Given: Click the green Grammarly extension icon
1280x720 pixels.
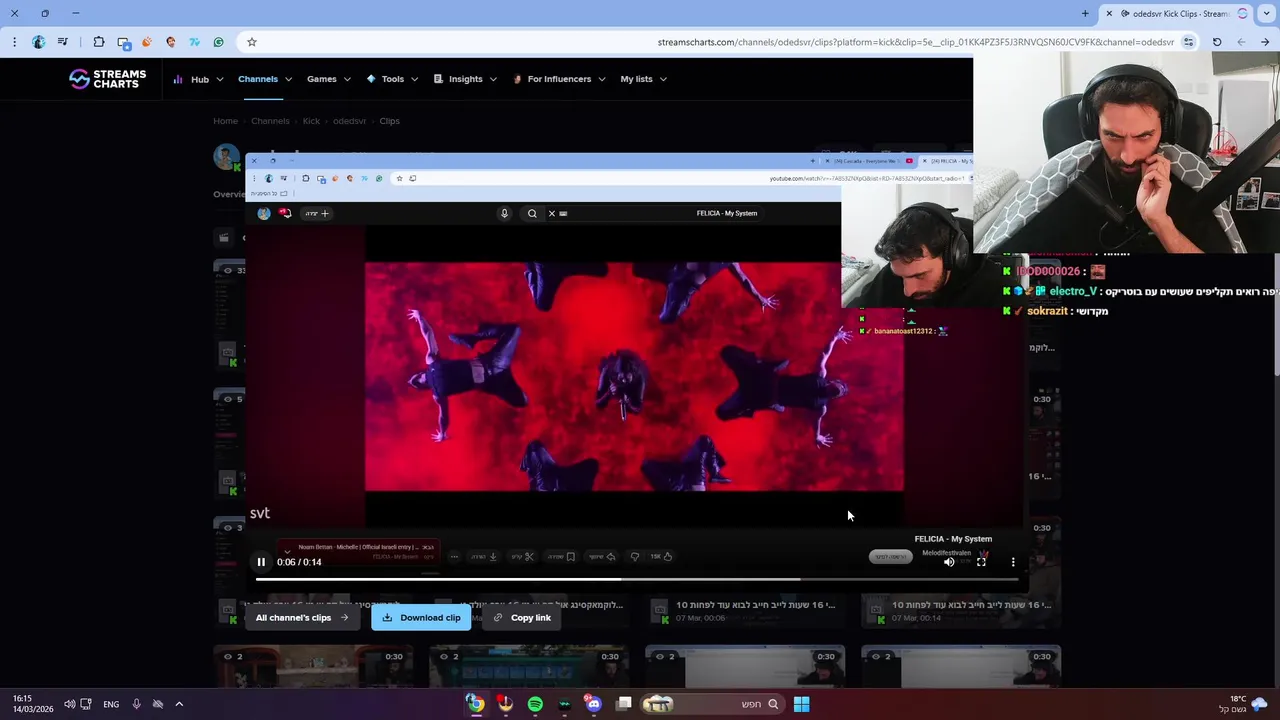Looking at the screenshot, I should click(218, 42).
